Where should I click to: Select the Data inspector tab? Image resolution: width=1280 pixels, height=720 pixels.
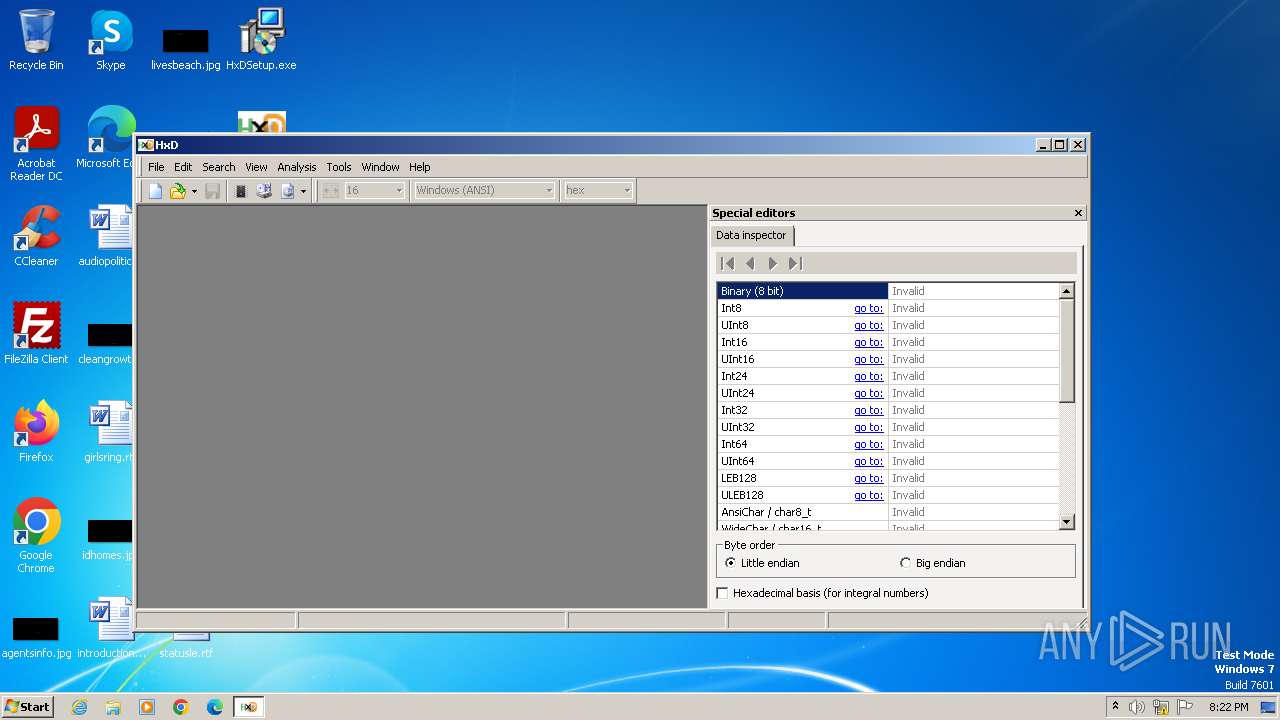tap(752, 235)
